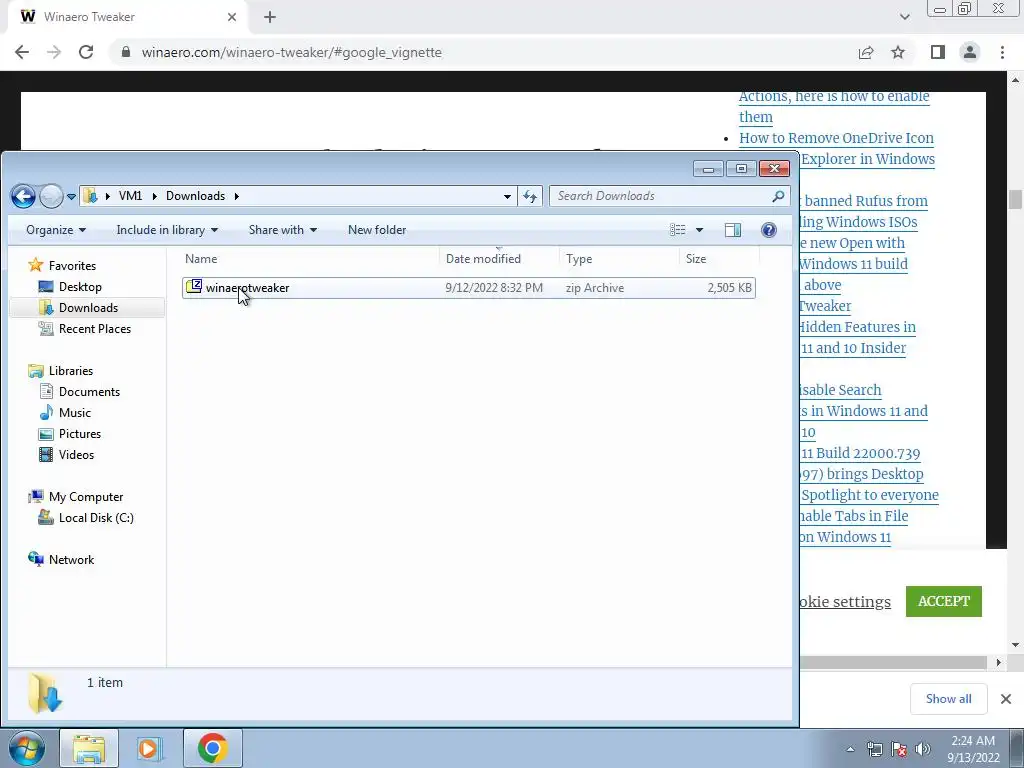Open Local Disk (C:)
The image size is (1024, 768).
coord(96,518)
